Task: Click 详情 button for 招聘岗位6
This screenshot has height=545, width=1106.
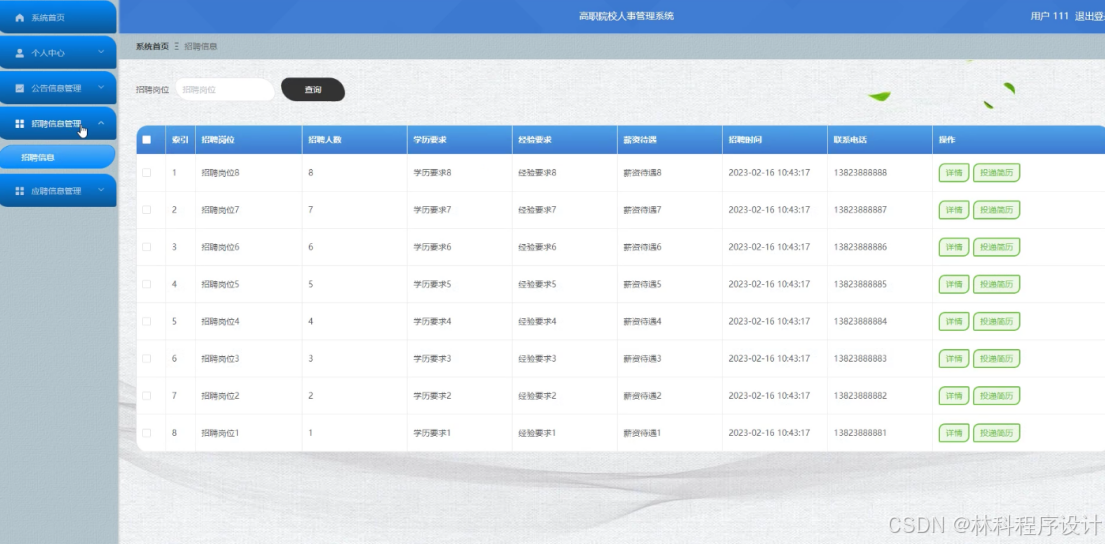Action: tap(954, 247)
